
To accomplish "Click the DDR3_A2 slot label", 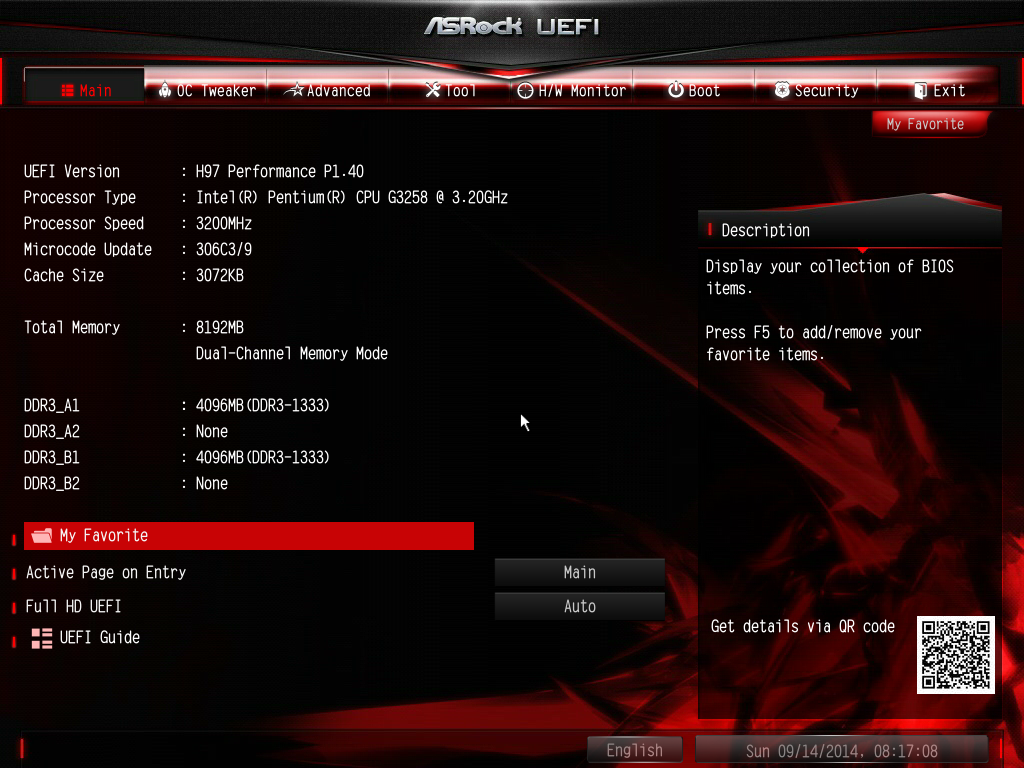I will pos(52,432).
